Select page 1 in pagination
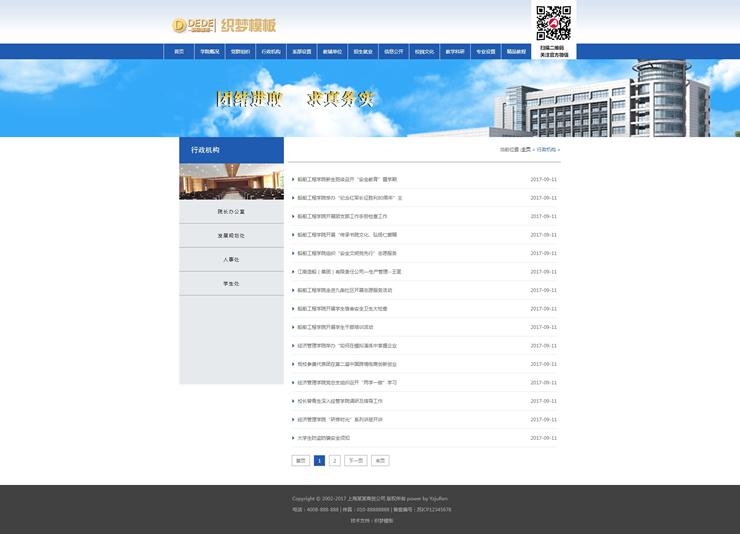The width and height of the screenshot is (740, 534). [x=320, y=460]
